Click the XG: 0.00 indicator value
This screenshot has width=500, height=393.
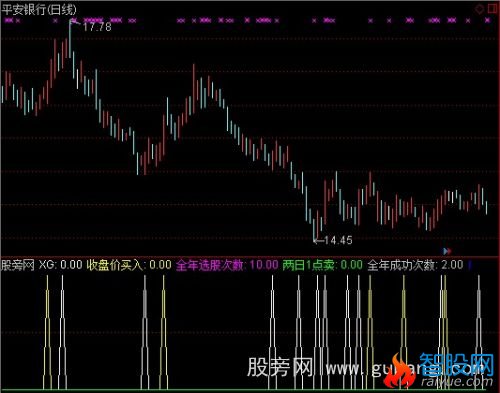(61, 265)
